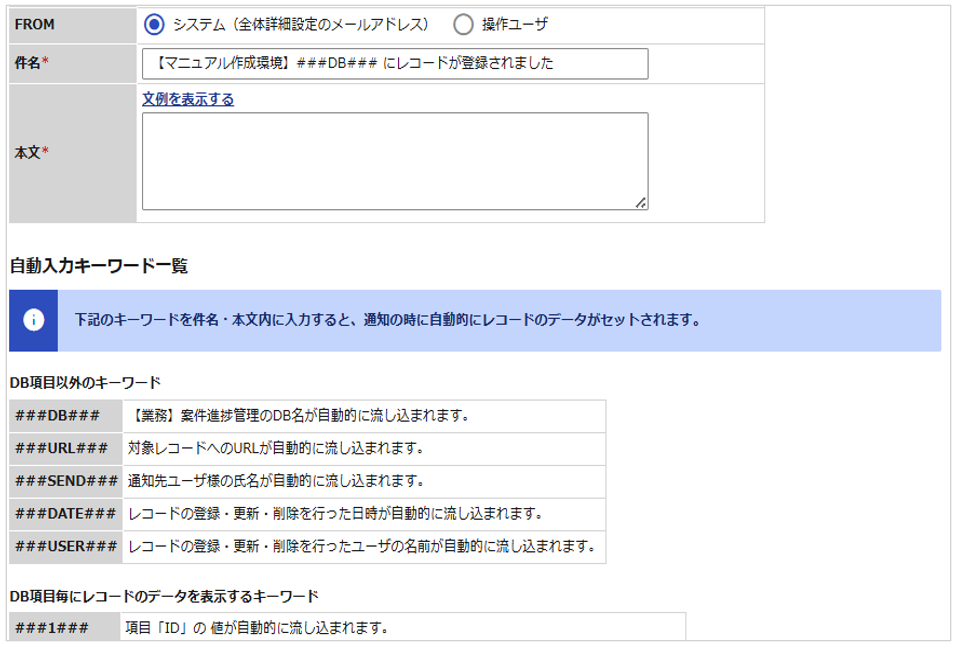Click the ###DATE### description about 日時

click(335, 514)
